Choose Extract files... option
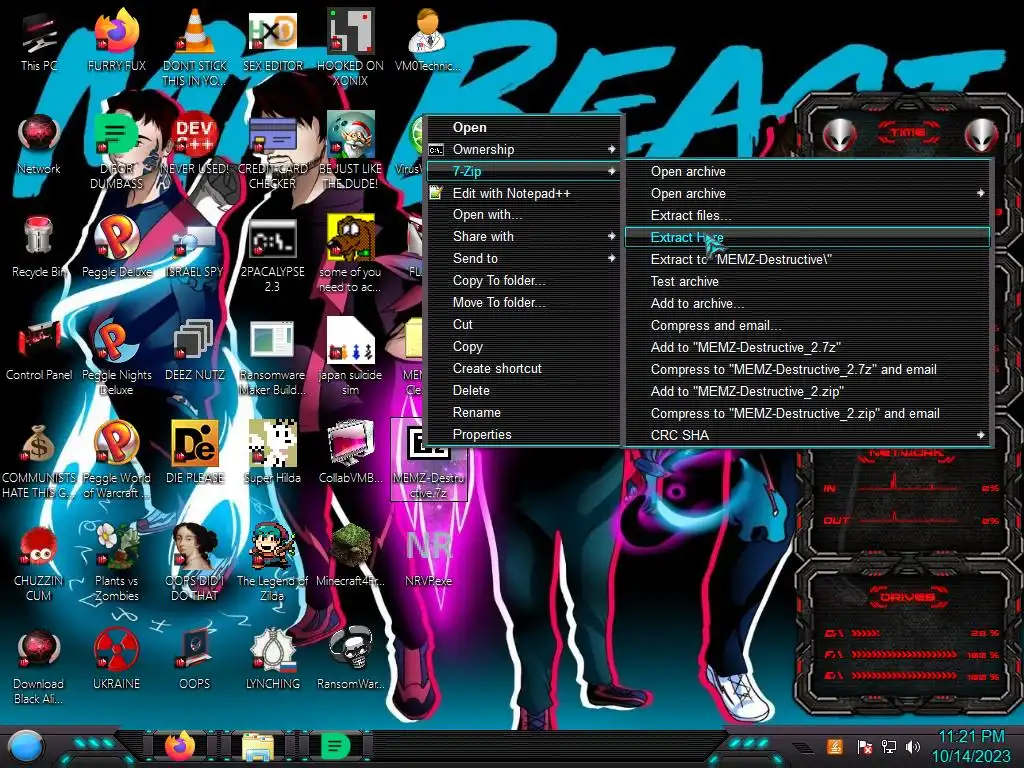 (808, 216)
